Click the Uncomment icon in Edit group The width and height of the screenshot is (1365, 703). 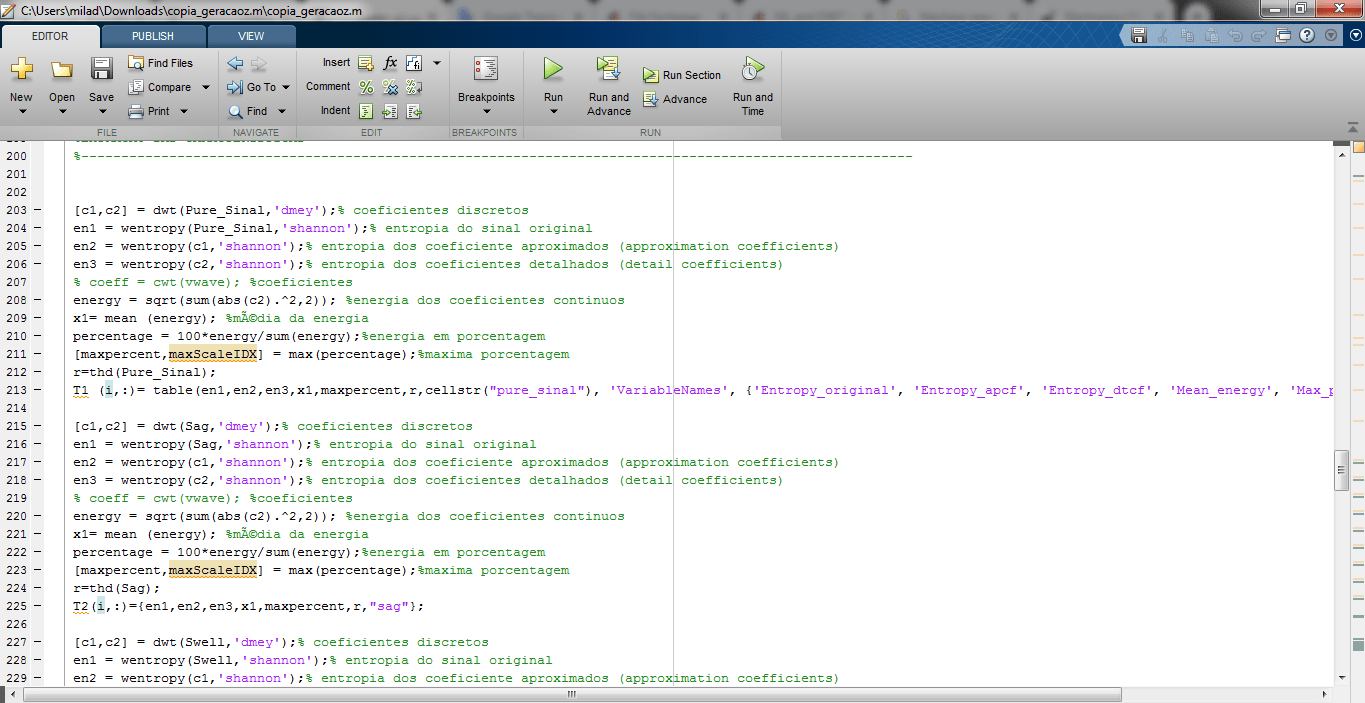tap(390, 87)
